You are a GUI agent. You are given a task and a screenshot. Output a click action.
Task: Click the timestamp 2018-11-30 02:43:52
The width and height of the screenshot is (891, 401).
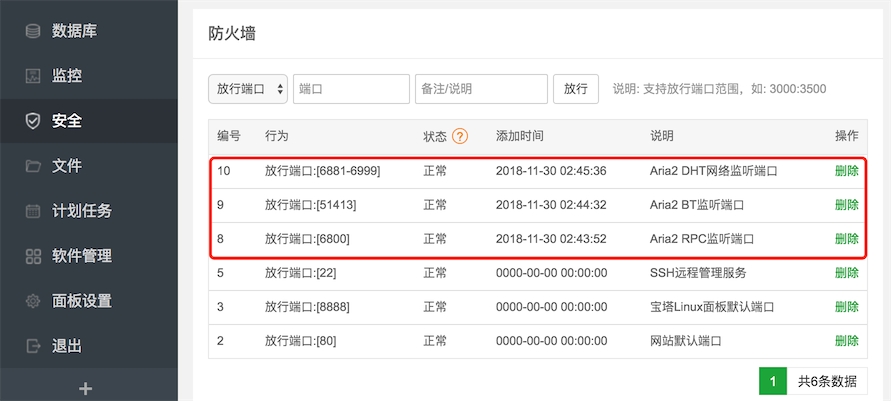pos(551,239)
